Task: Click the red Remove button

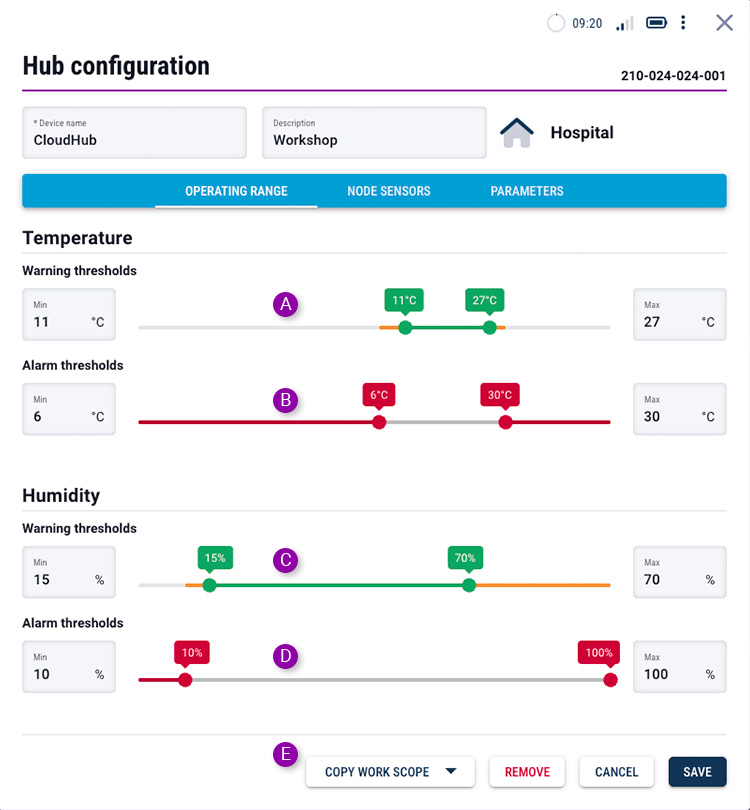Action: coord(527,772)
